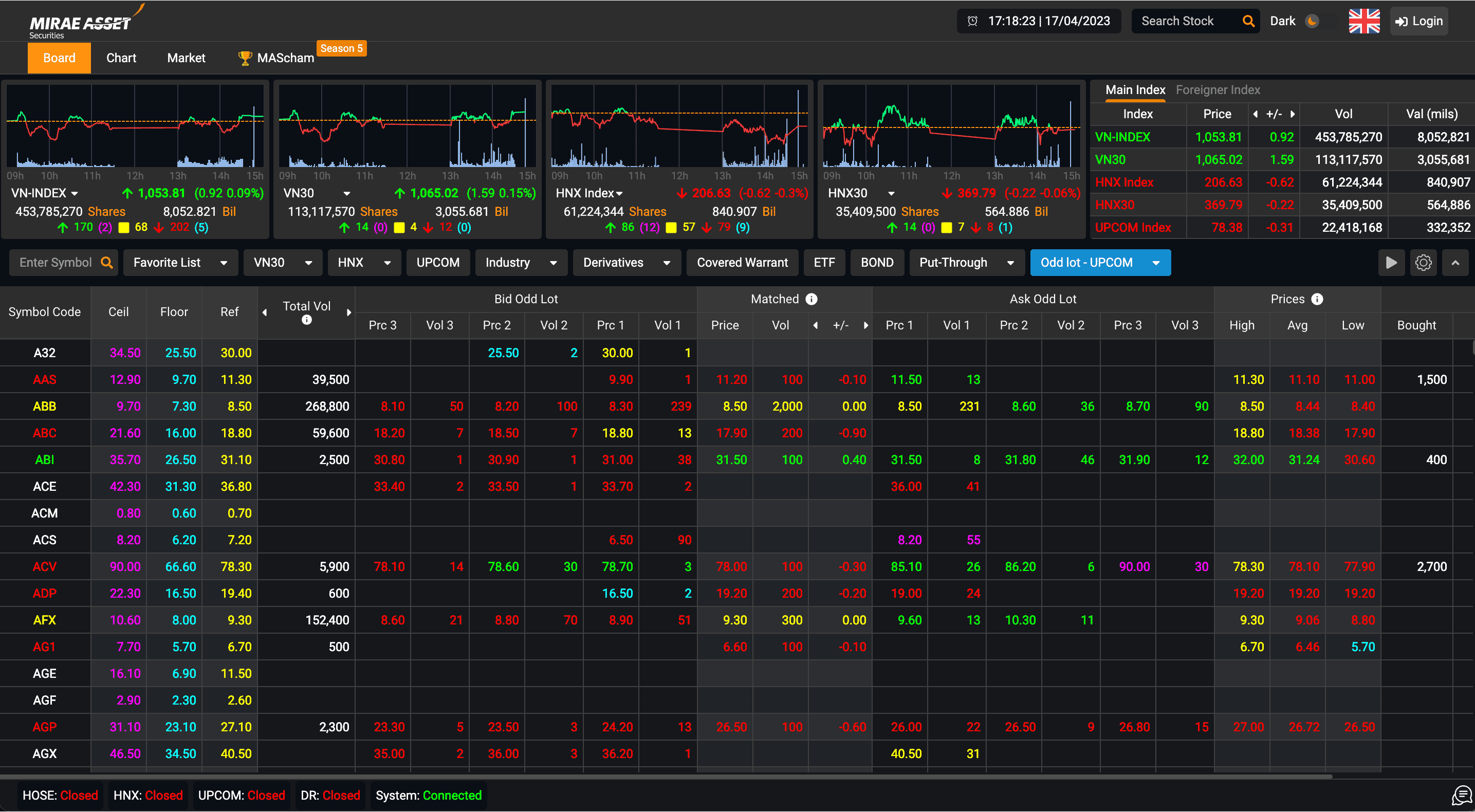Click the Total Vol right arrow toggle
The image size is (1475, 812).
pyautogui.click(x=349, y=312)
